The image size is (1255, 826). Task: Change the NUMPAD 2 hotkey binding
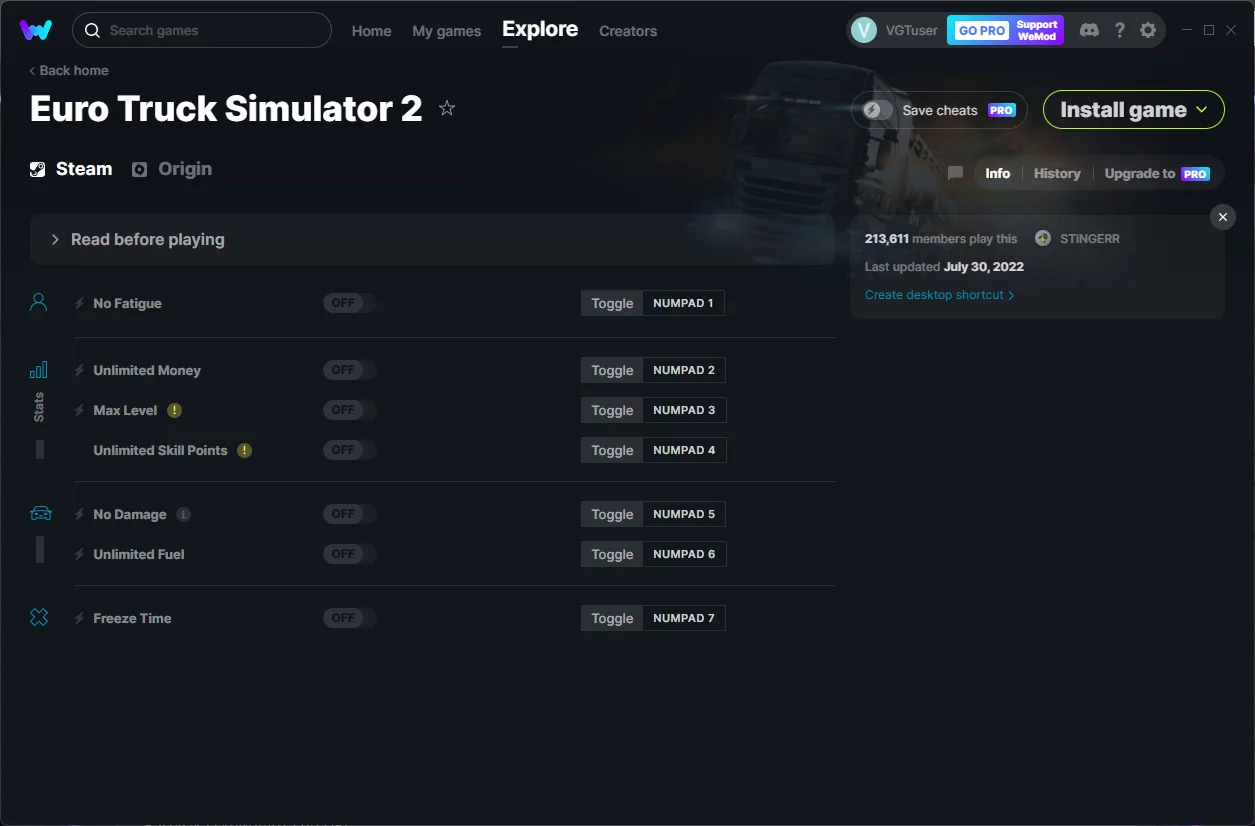[684, 370]
